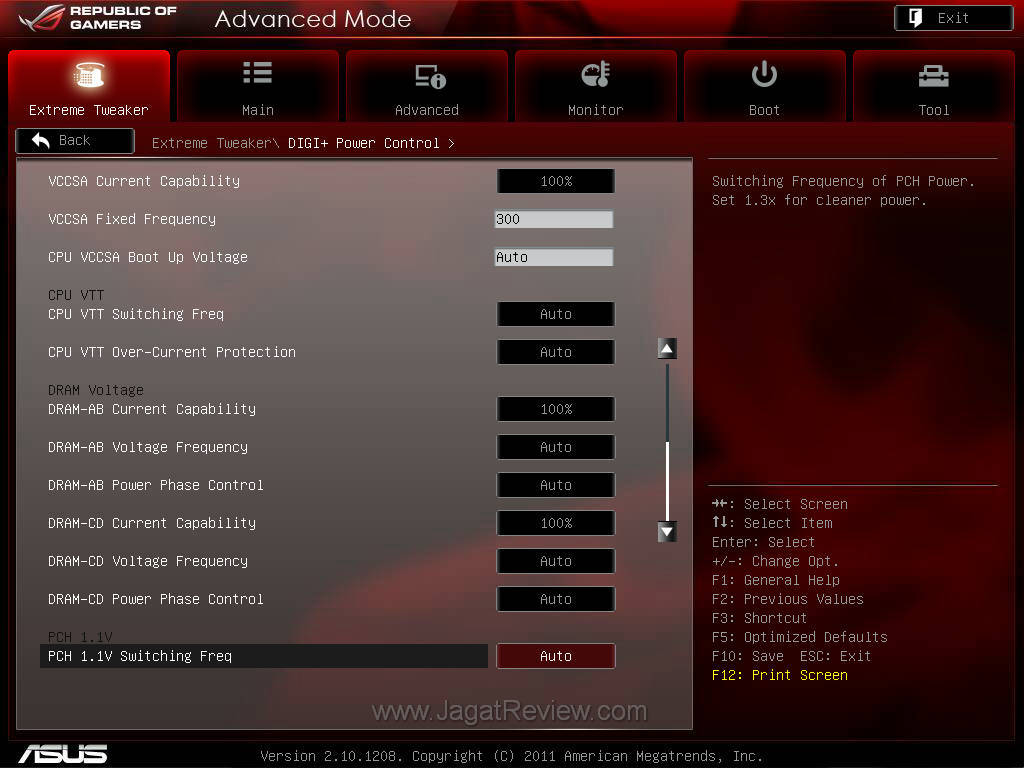Click the Exit button
The height and width of the screenshot is (768, 1024).
point(953,18)
